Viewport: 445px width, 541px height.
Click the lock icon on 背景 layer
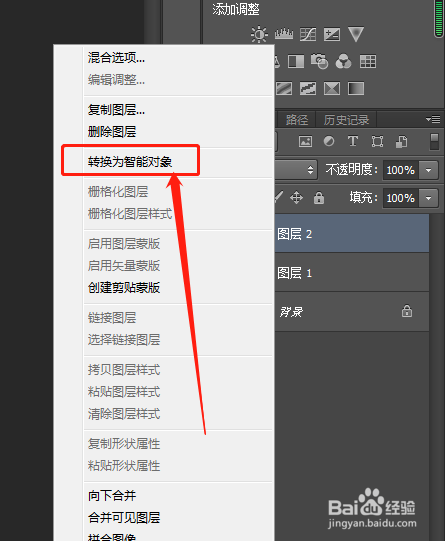407,311
